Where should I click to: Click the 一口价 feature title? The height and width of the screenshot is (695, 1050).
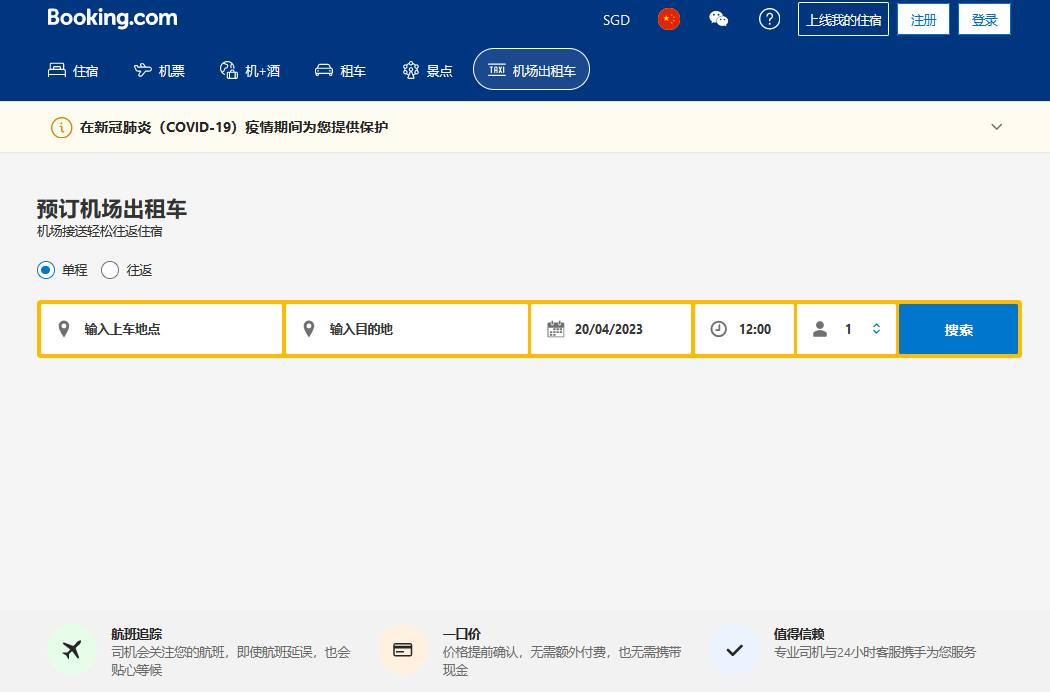click(x=461, y=634)
